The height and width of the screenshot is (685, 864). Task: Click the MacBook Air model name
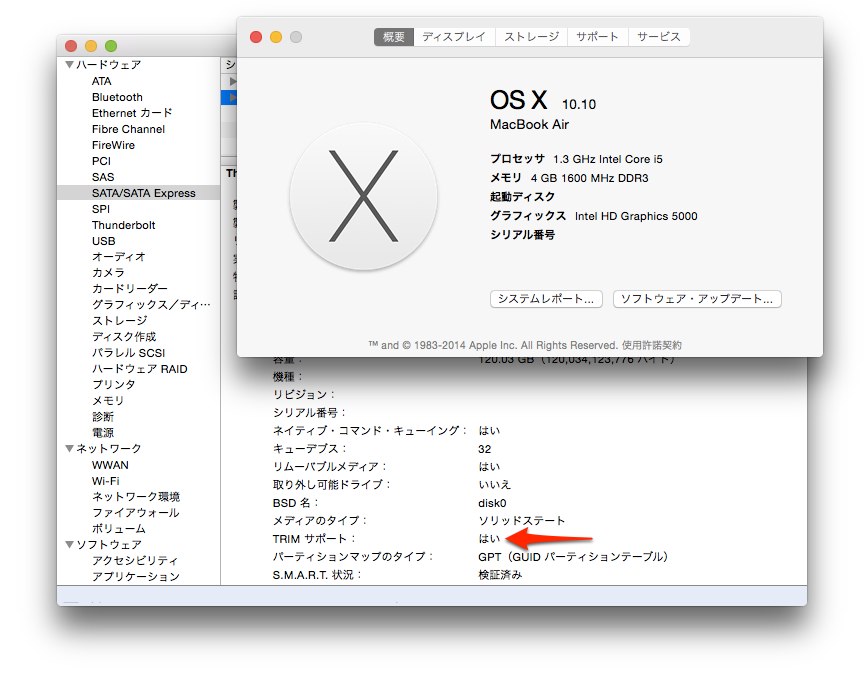[x=529, y=125]
